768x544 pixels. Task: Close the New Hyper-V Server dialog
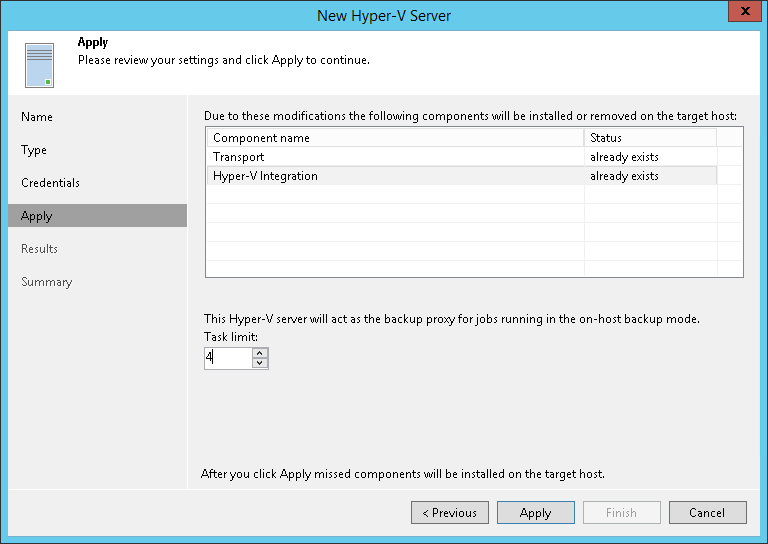pos(744,11)
